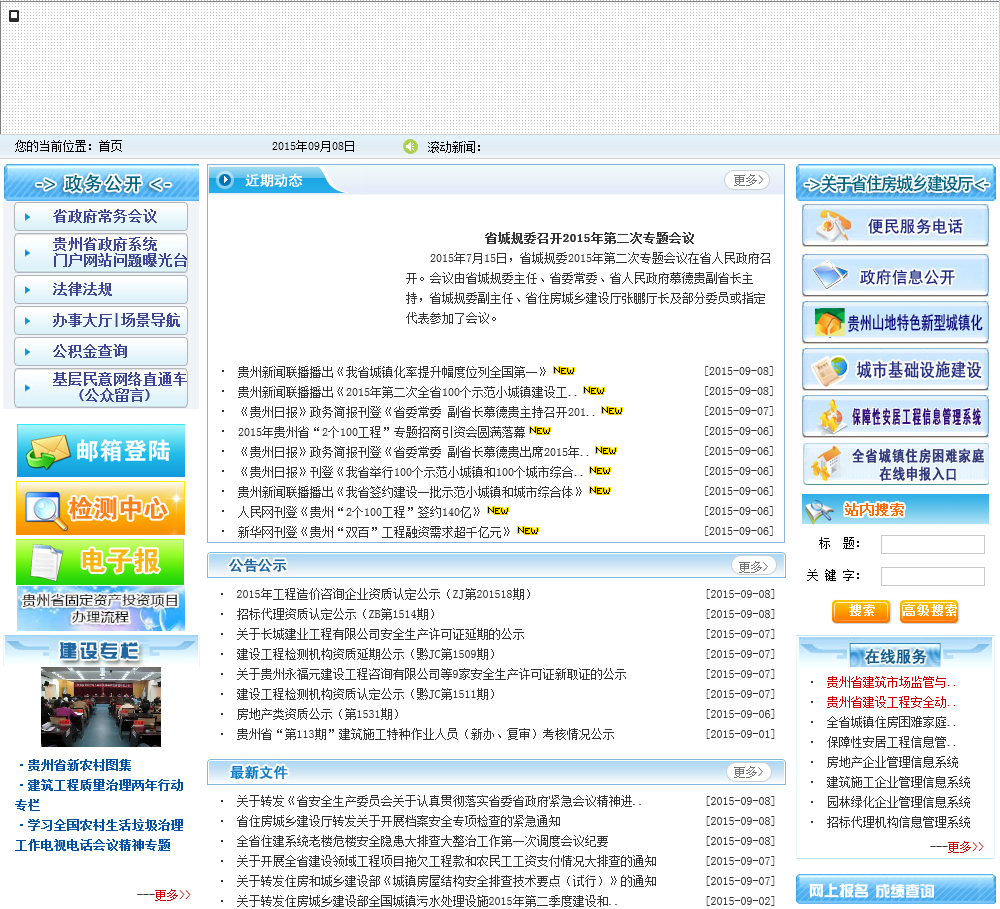Open headline 省城规委召开2015年第二次专题会议

(589, 239)
